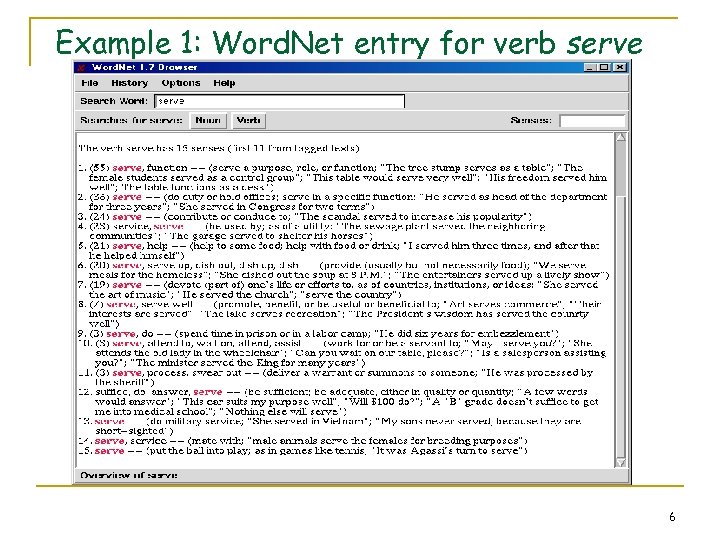The width and height of the screenshot is (720, 540).
Task: Click the slide title 'Example 1: WordNet entry'
Action: point(349,42)
